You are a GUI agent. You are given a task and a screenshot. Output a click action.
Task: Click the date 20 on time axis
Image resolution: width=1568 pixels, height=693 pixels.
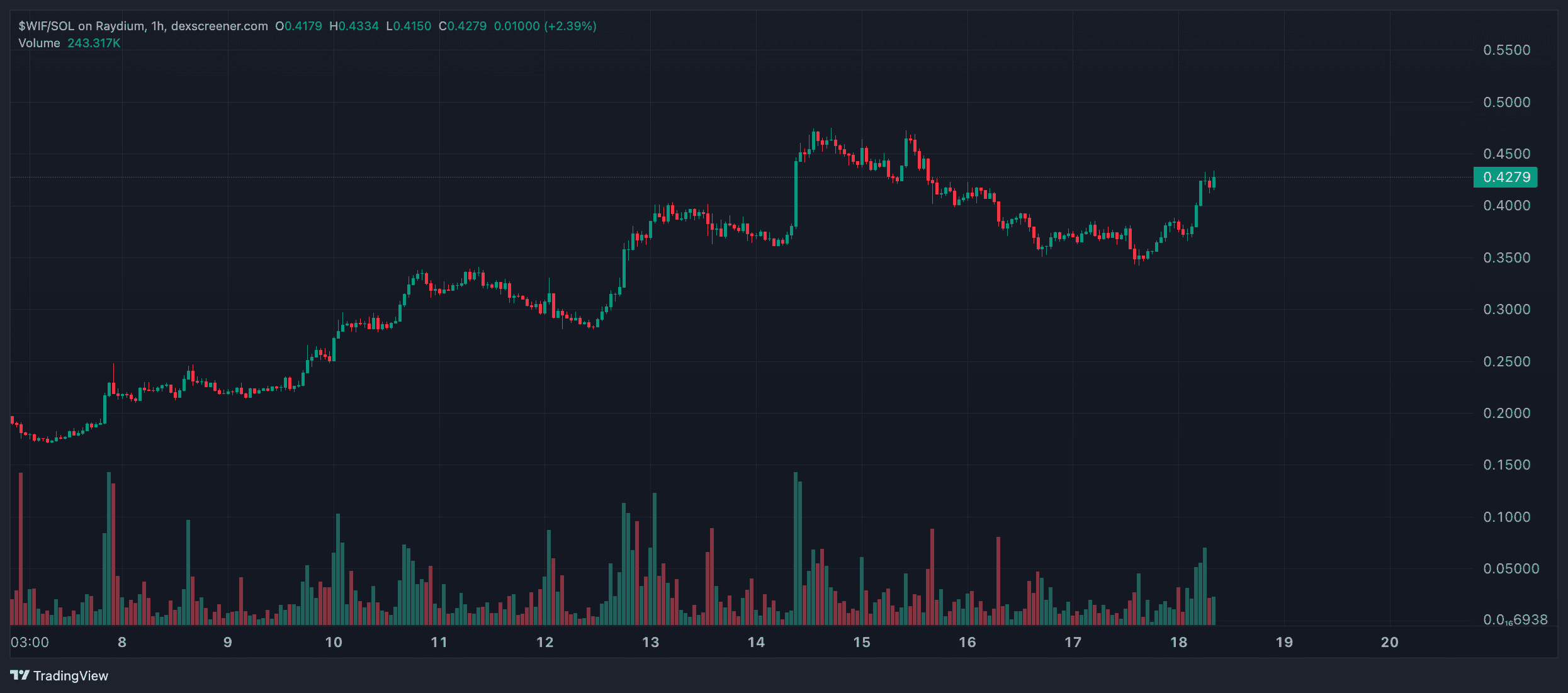[1390, 642]
